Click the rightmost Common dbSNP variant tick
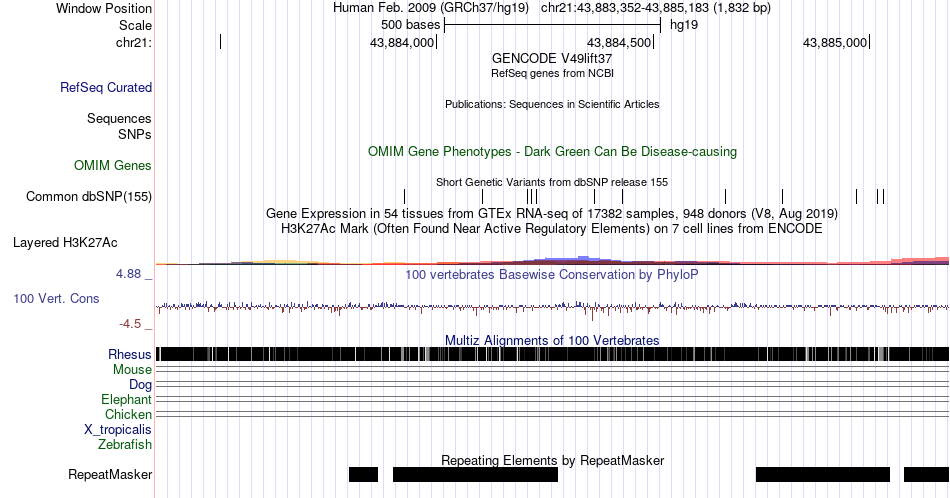This screenshot has width=950, height=498. coord(883,196)
